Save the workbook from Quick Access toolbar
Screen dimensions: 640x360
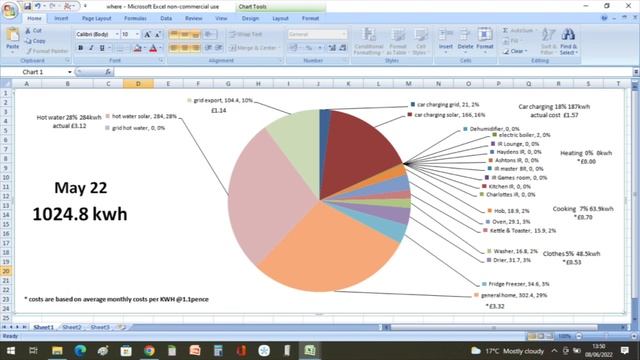click(27, 6)
